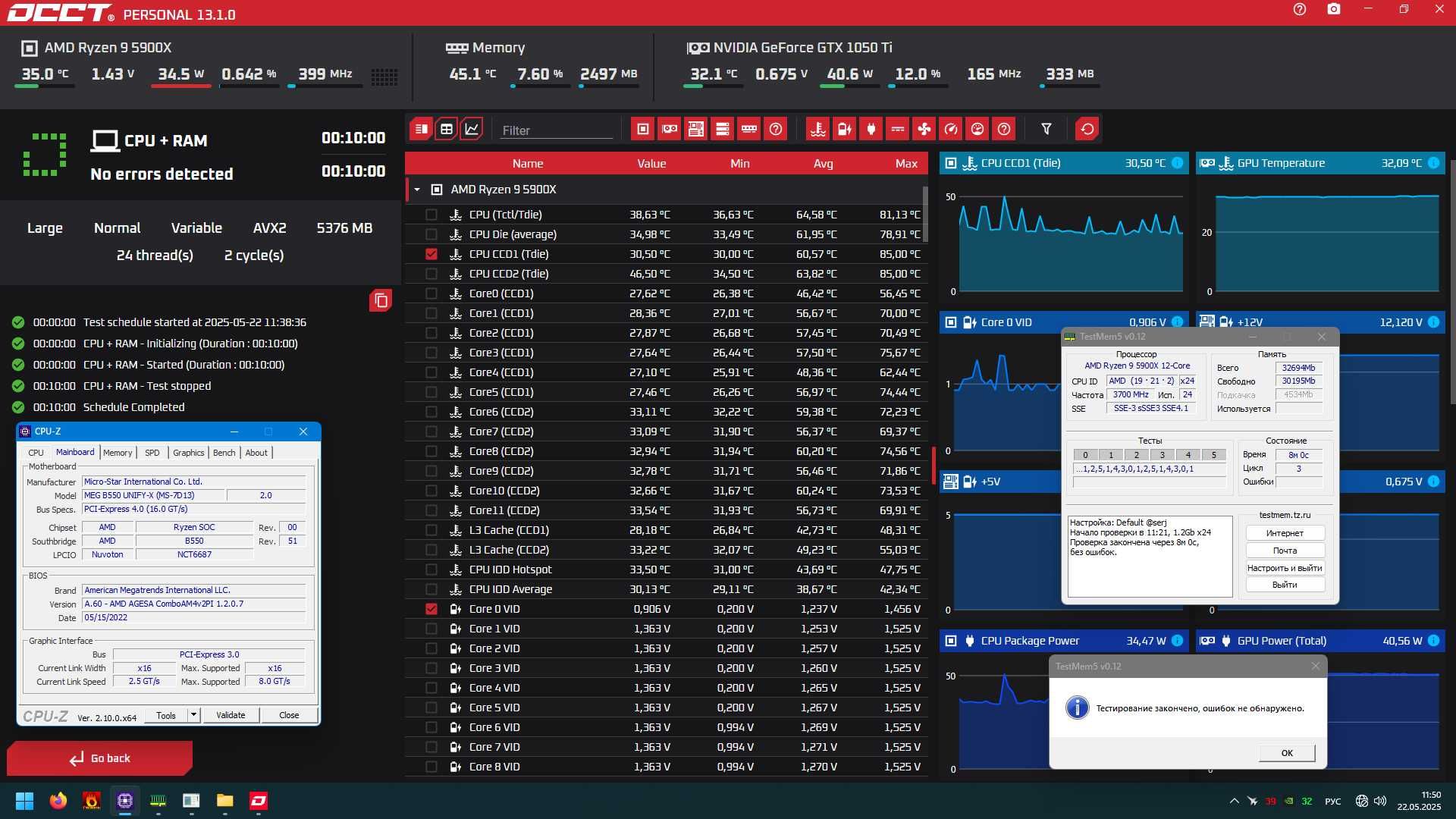The image size is (1456, 819).
Task: Toggle usage dial sensor filter
Action: pyautogui.click(x=977, y=129)
